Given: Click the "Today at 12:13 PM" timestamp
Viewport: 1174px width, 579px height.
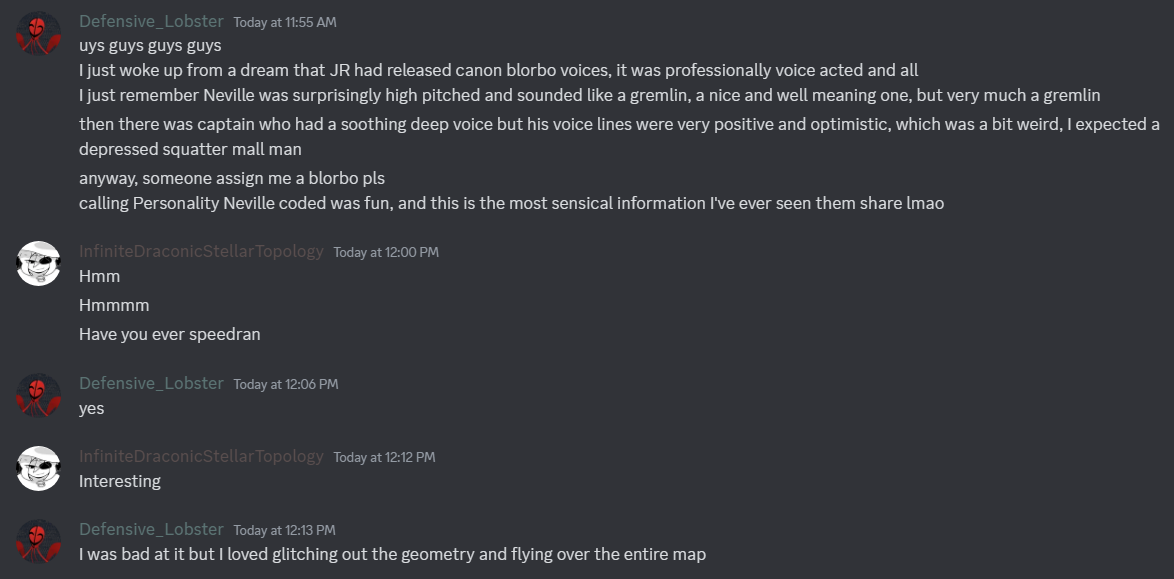Looking at the screenshot, I should tap(285, 530).
